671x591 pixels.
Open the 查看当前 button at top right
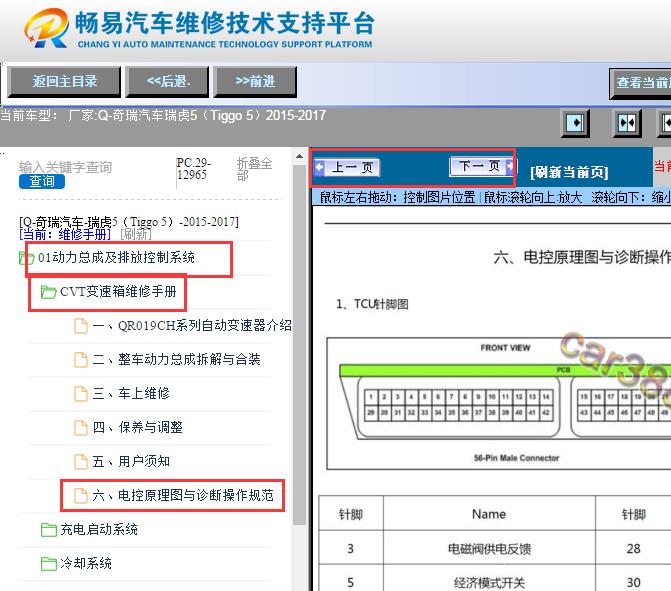point(641,83)
